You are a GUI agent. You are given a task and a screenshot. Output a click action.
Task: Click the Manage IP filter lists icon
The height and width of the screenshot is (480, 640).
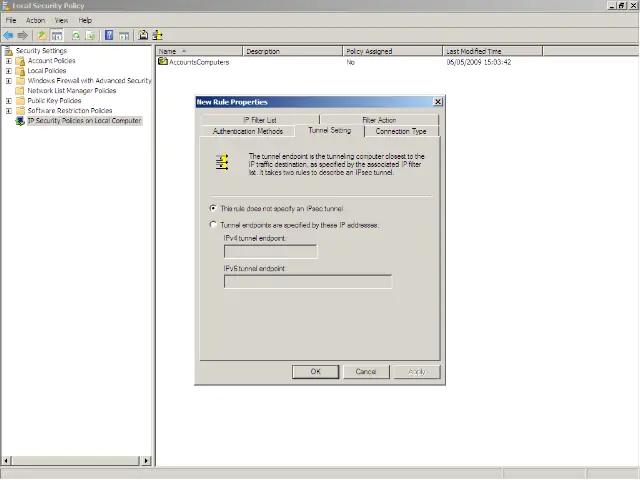(157, 35)
